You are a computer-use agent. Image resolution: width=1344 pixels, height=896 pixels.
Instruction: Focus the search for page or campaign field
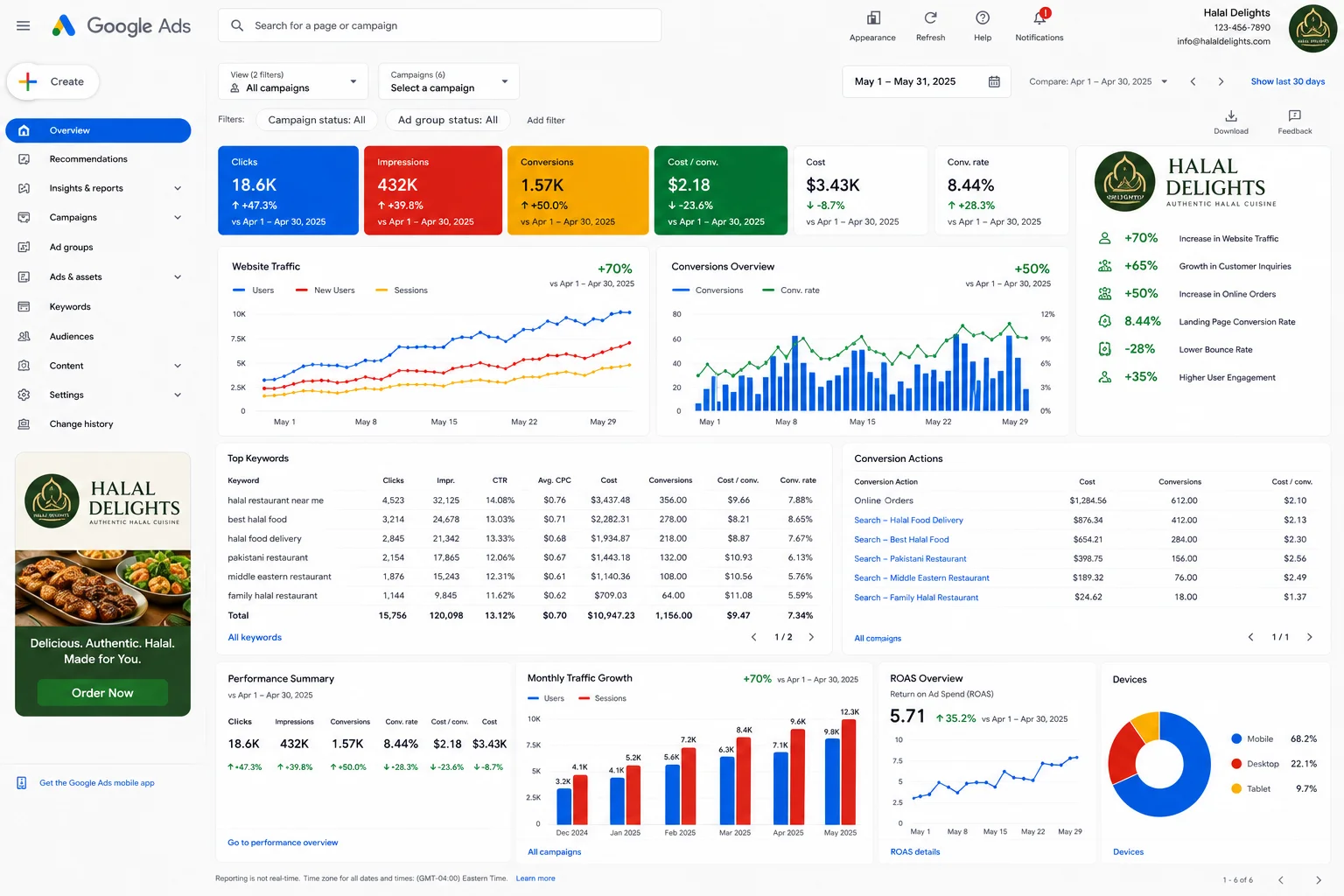click(x=439, y=25)
